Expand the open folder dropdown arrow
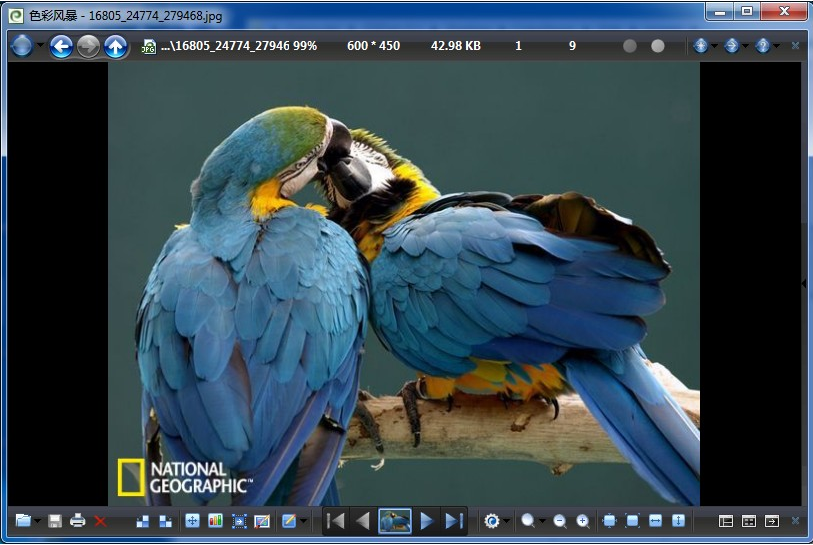The height and width of the screenshot is (545, 813). click(38, 521)
